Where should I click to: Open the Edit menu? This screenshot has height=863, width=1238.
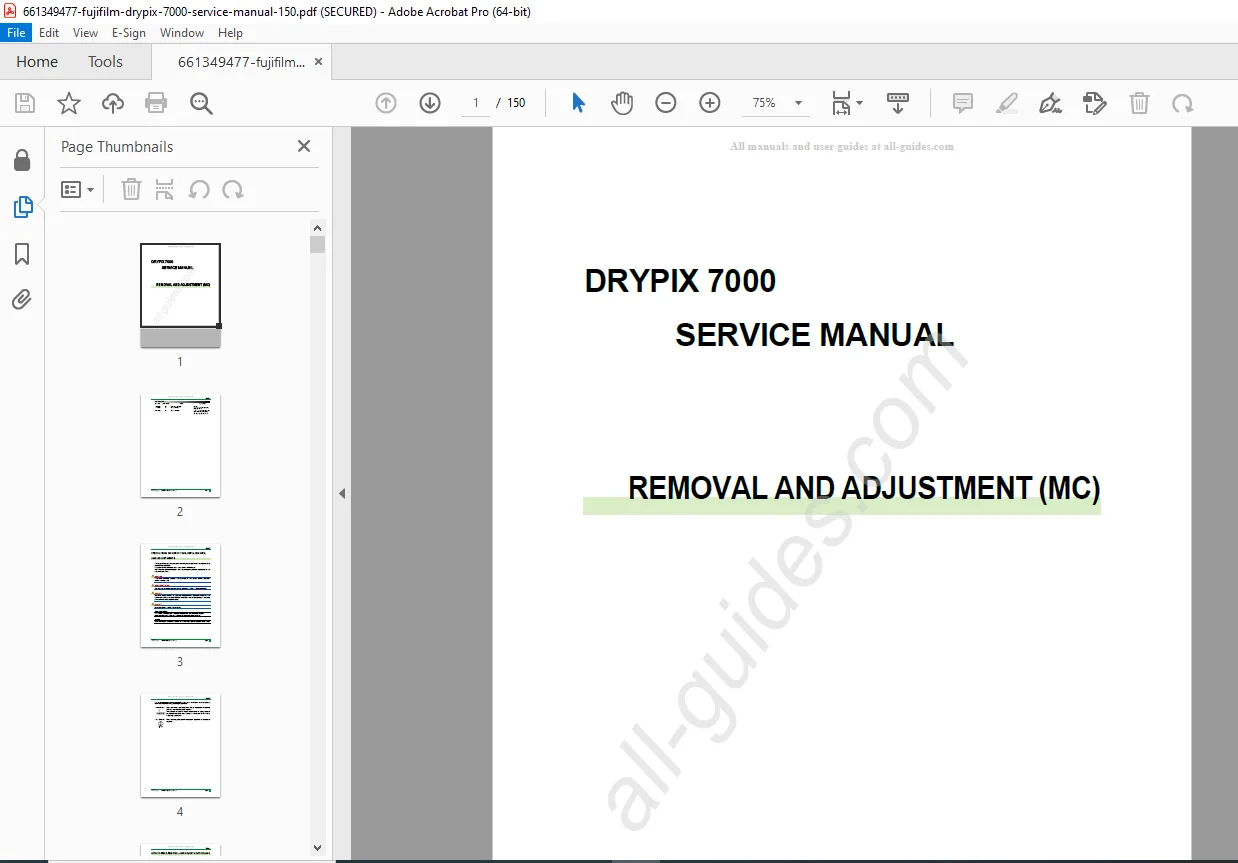click(49, 33)
